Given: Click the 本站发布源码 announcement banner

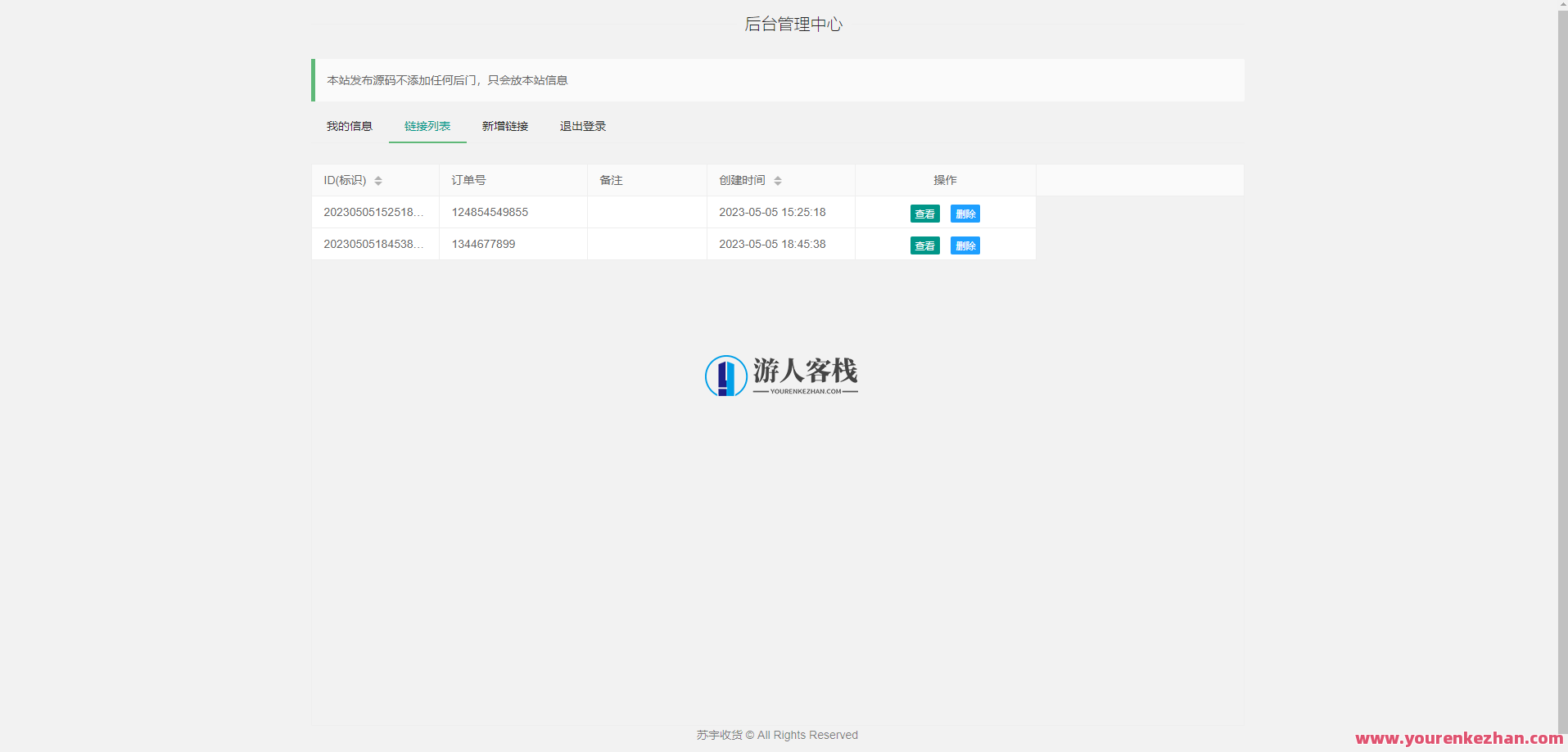Looking at the screenshot, I should 776,80.
